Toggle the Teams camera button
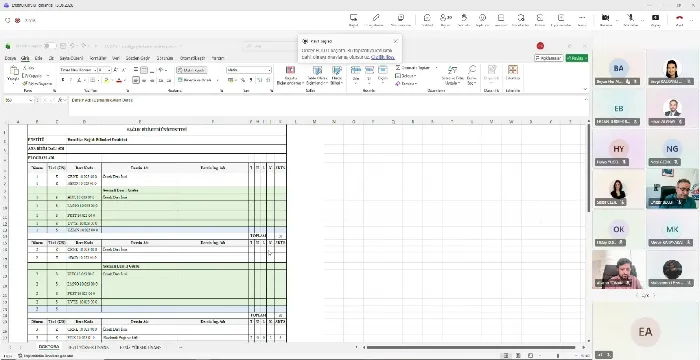This screenshot has width=700, height=360. (x=605, y=18)
